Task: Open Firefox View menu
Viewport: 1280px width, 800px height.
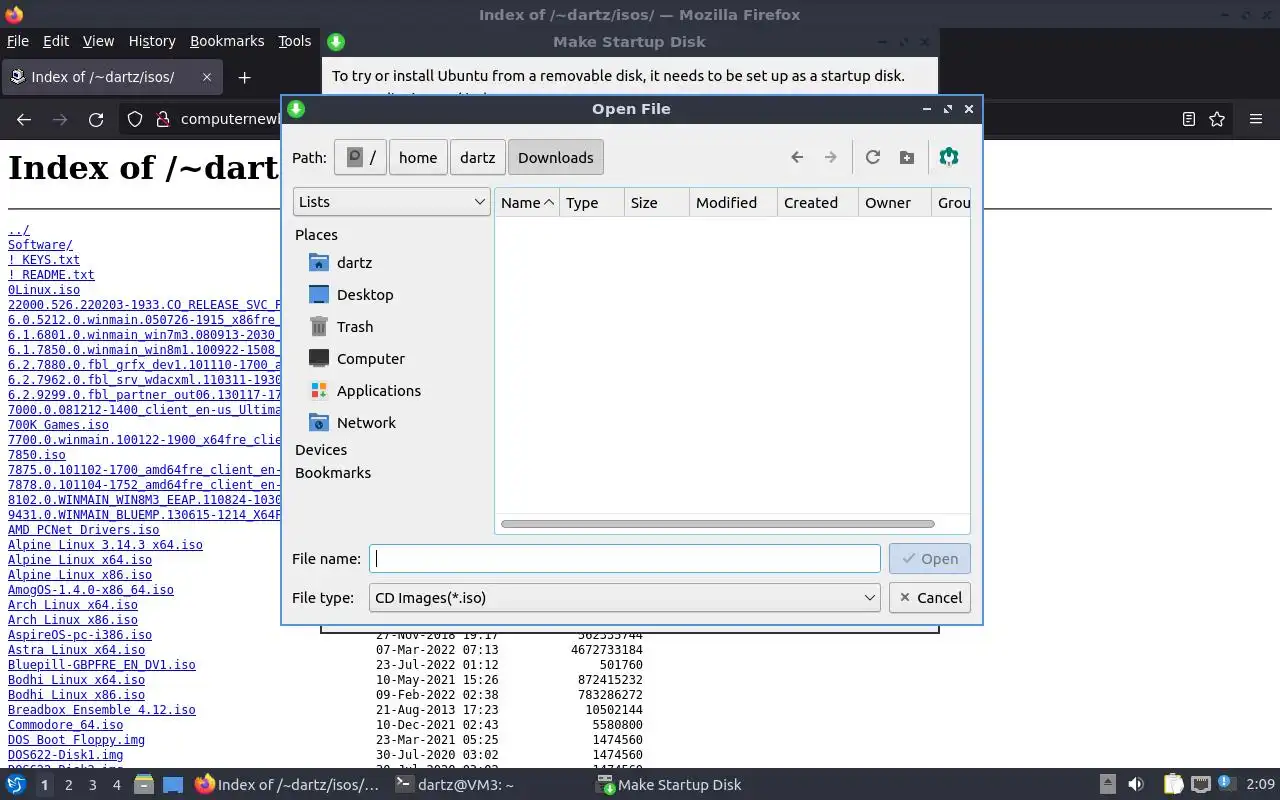Action: (98, 41)
